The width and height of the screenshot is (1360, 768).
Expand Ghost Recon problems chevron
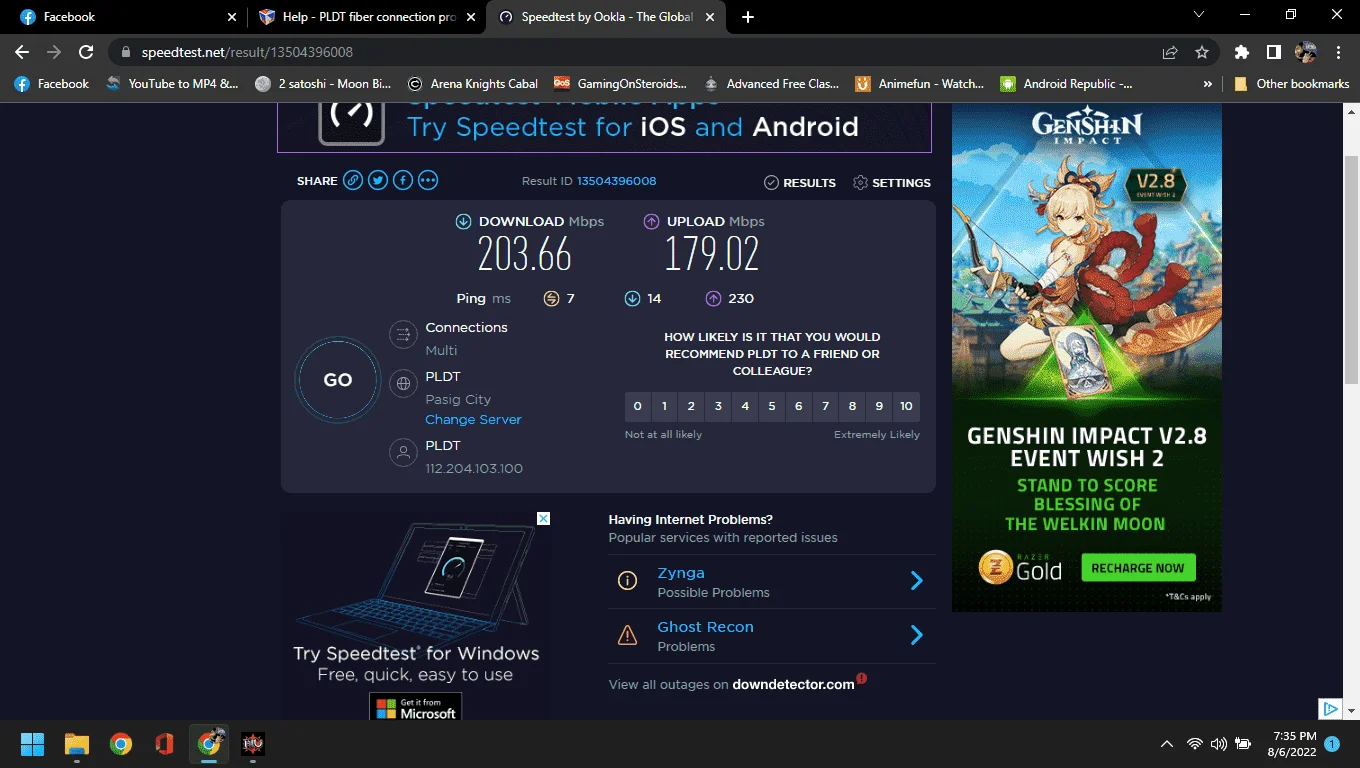tap(917, 635)
